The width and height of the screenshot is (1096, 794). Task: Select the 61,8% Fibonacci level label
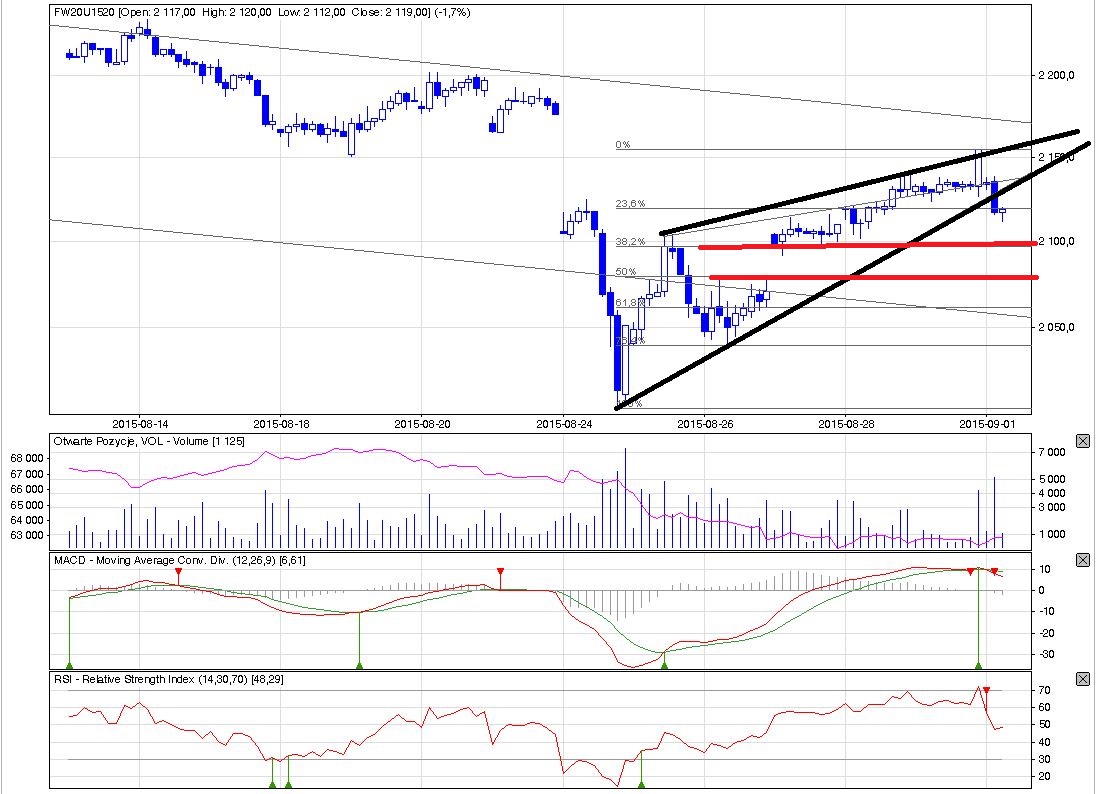coord(630,302)
